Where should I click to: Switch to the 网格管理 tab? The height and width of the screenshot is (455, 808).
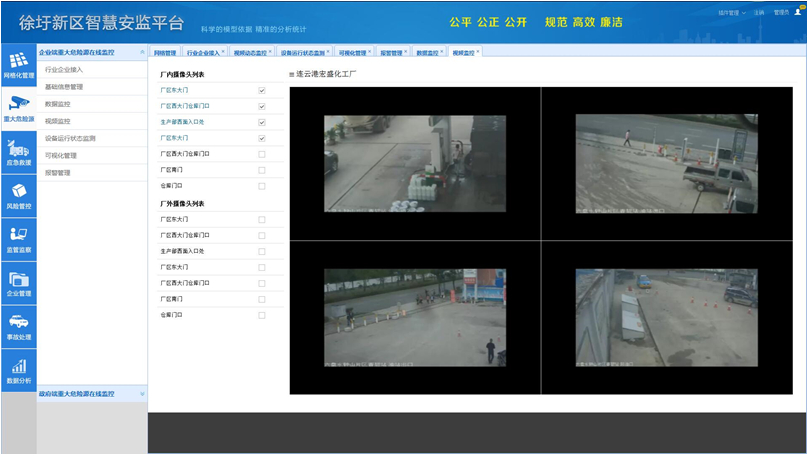(165, 53)
